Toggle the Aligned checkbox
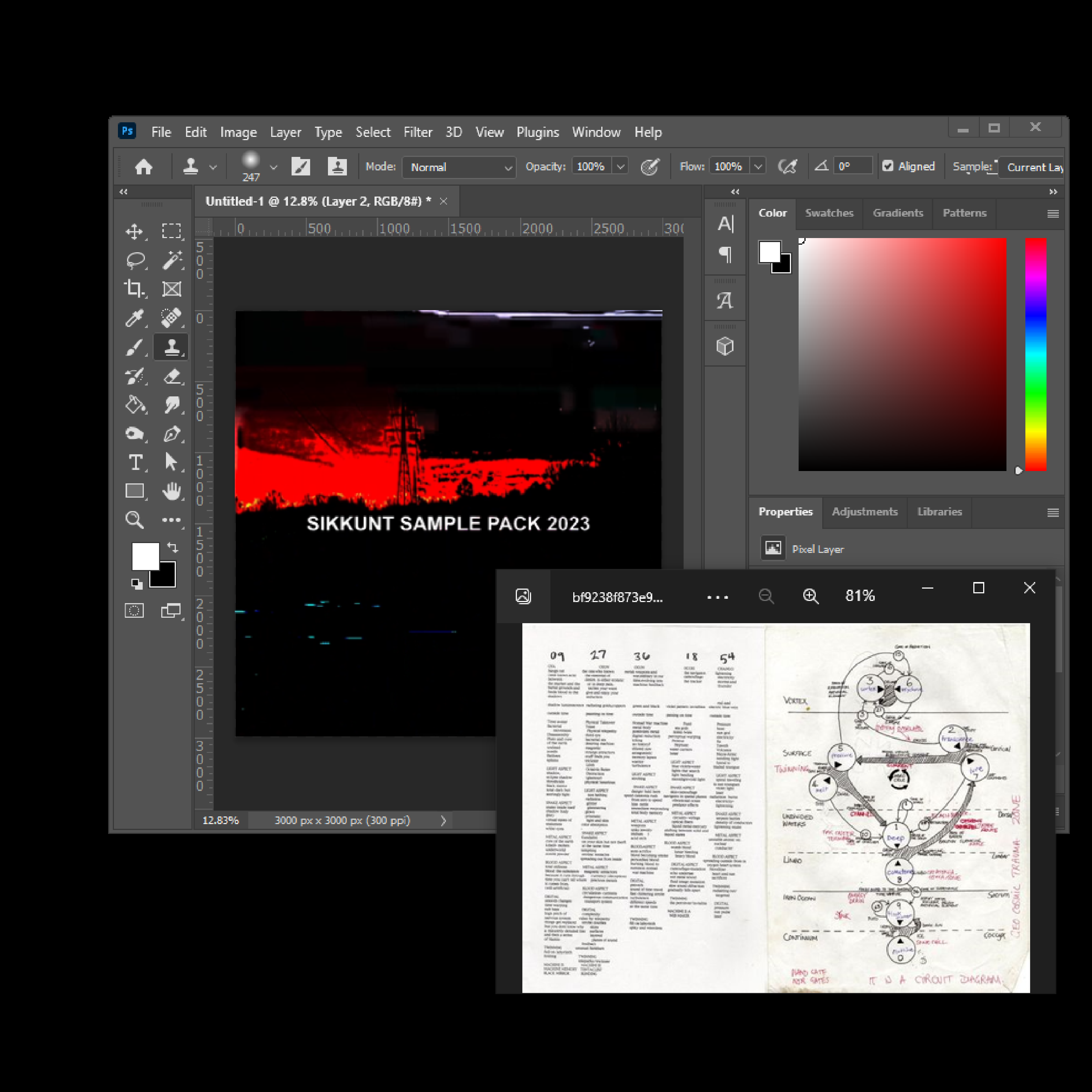 click(x=888, y=166)
